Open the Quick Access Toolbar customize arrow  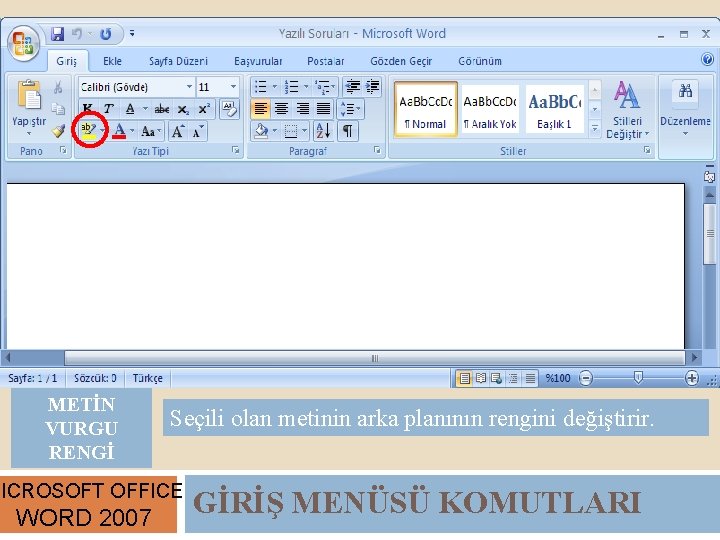(x=132, y=33)
